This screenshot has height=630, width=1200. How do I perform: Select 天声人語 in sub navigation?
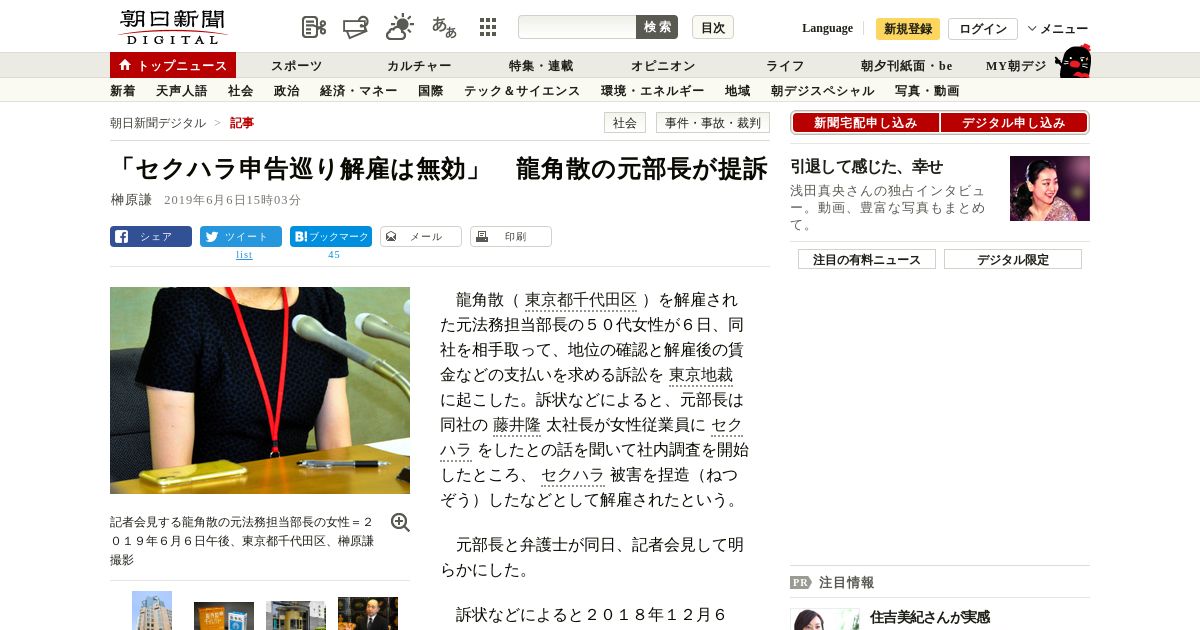pos(182,91)
